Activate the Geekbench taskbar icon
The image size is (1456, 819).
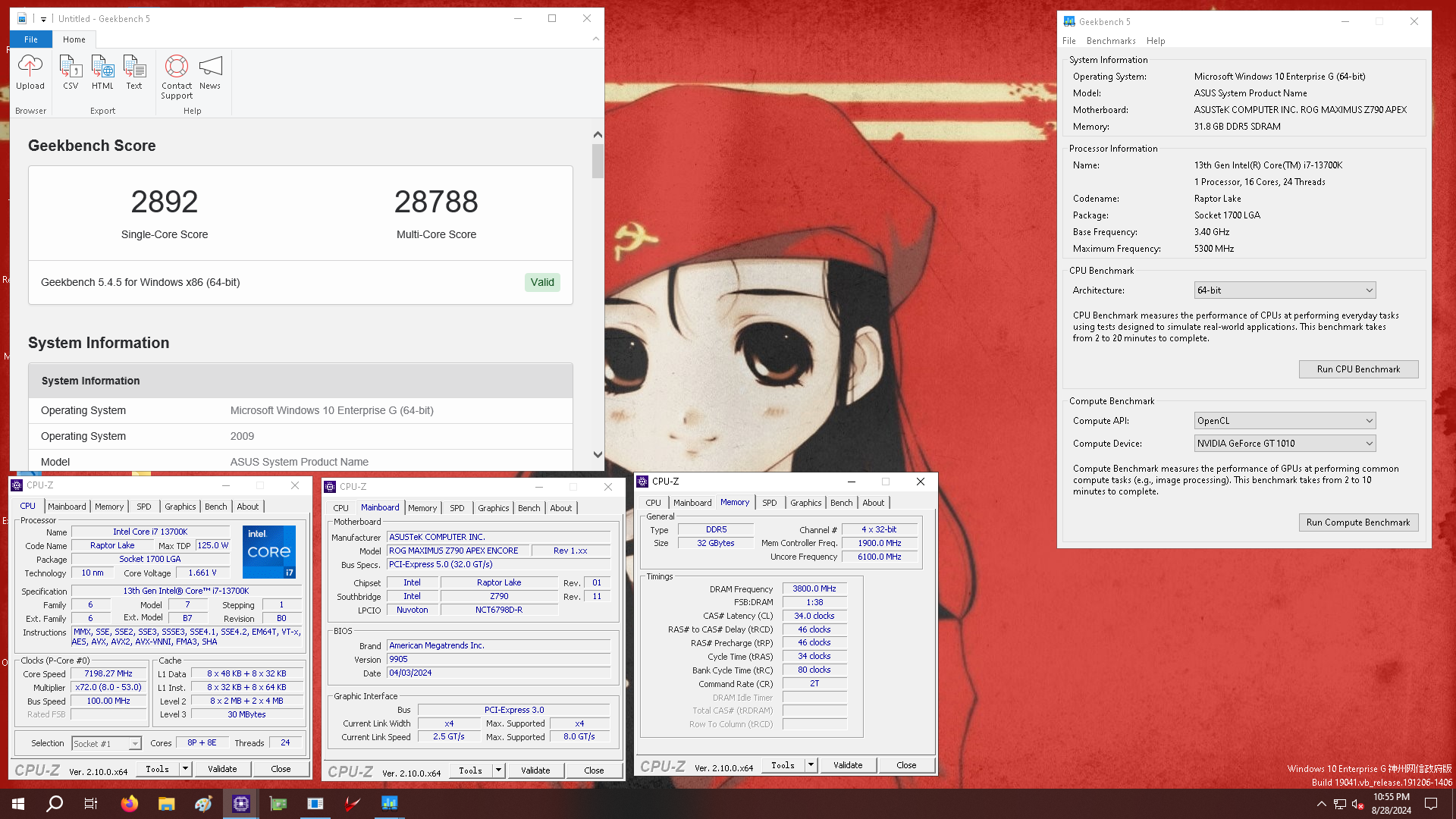click(390, 804)
